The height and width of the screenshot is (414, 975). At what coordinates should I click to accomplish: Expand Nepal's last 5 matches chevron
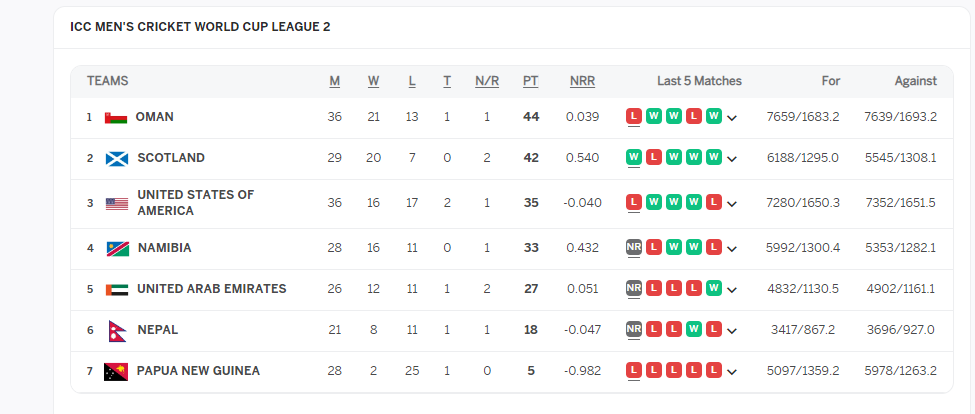732,331
